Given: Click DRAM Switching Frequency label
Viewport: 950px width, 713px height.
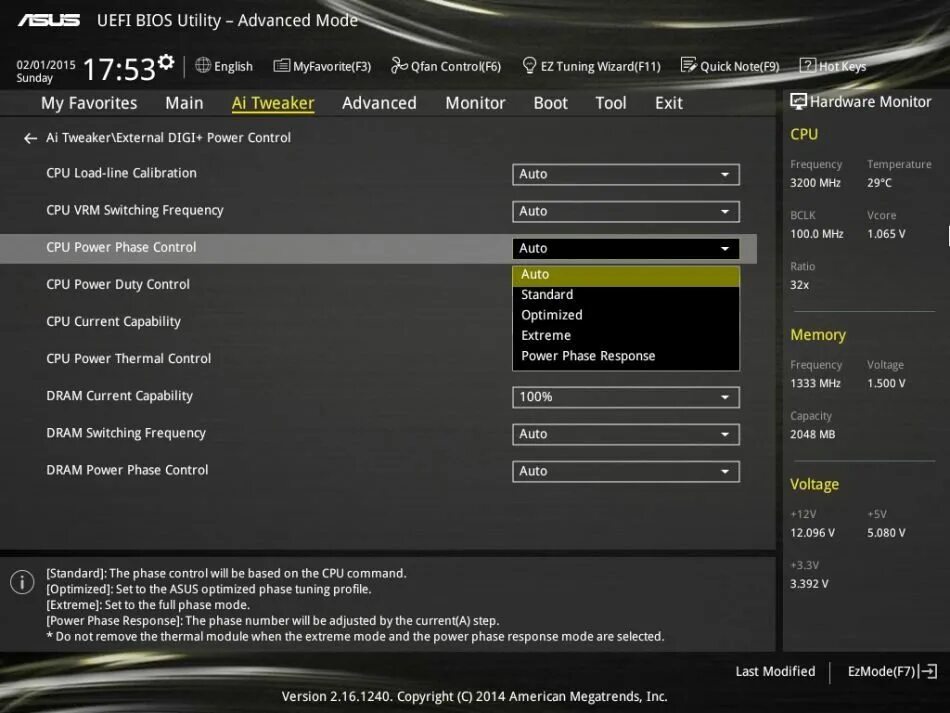Looking at the screenshot, I should pos(126,433).
